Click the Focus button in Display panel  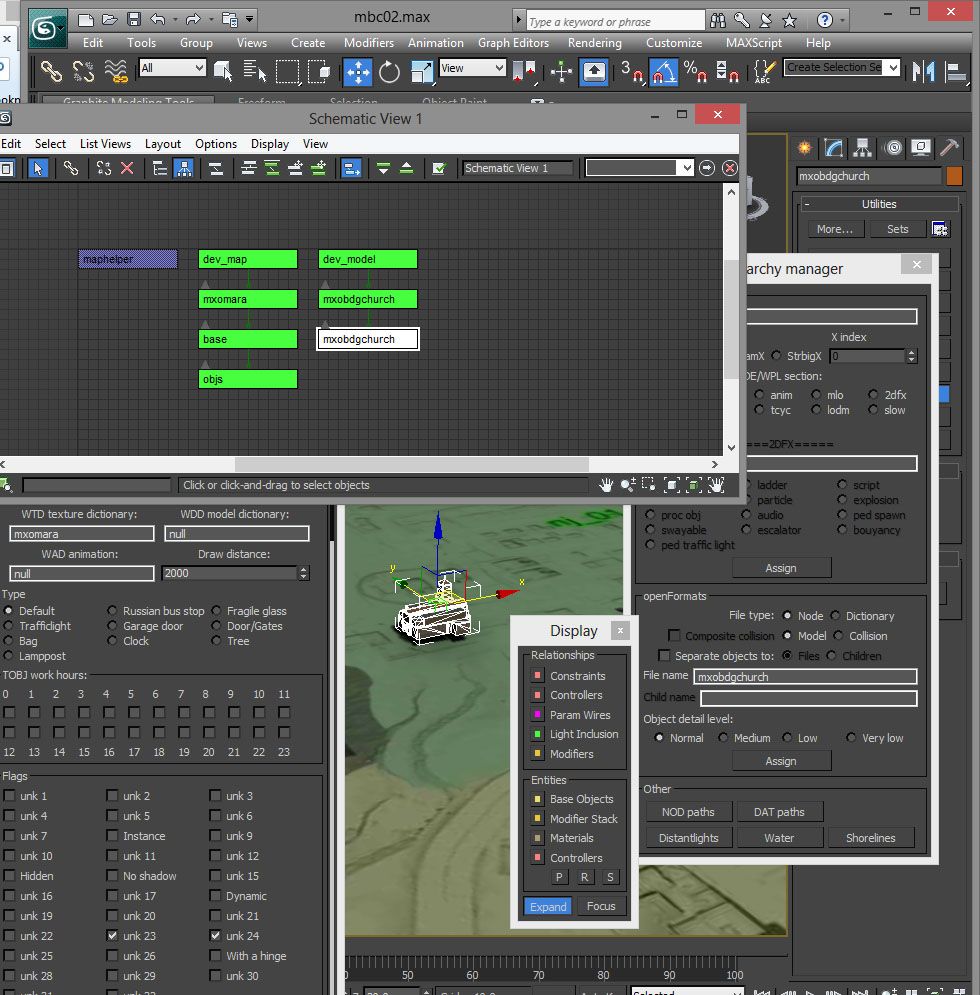pyautogui.click(x=600, y=906)
